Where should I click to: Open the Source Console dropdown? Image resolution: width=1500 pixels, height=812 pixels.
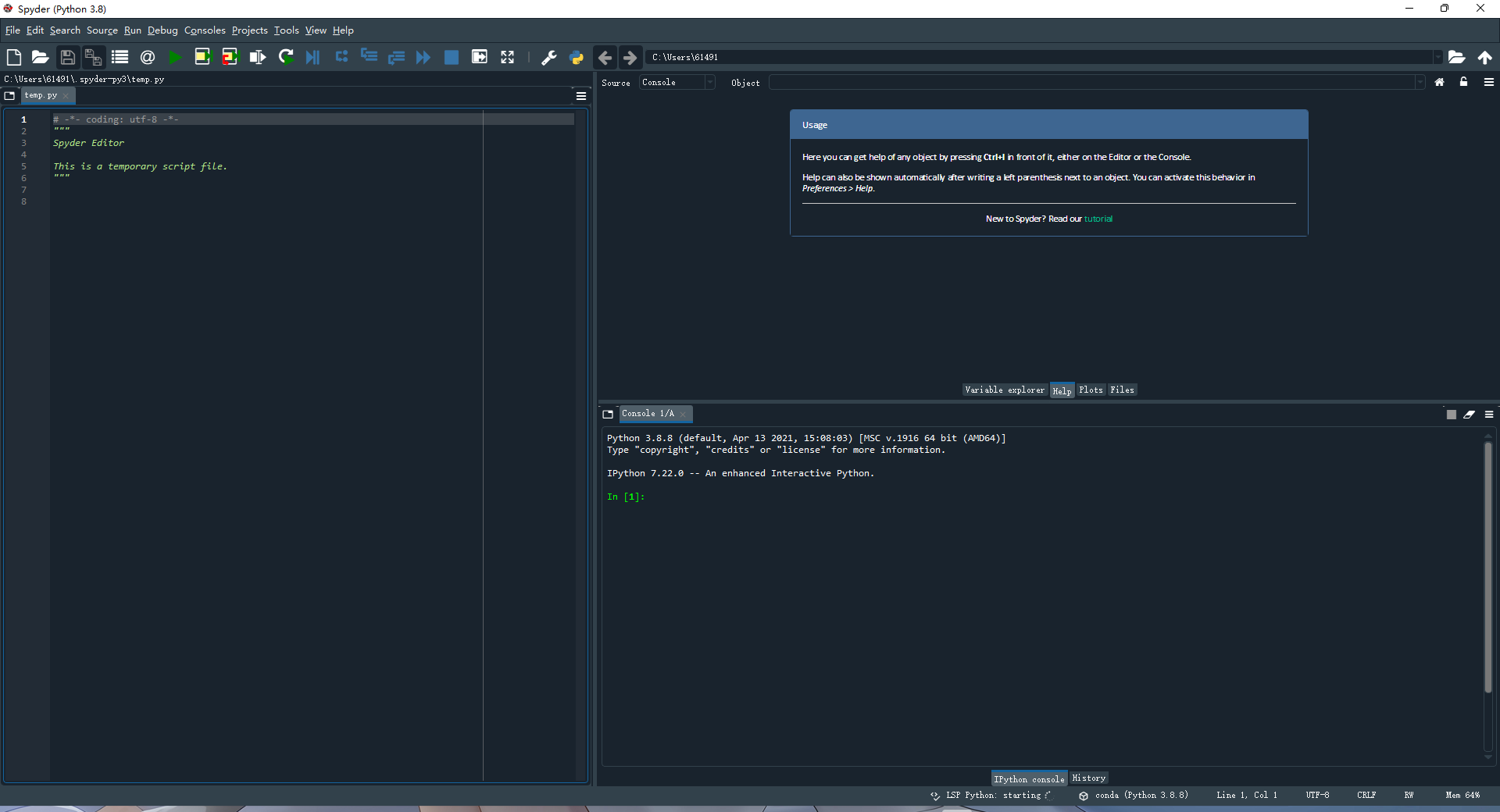tap(677, 82)
